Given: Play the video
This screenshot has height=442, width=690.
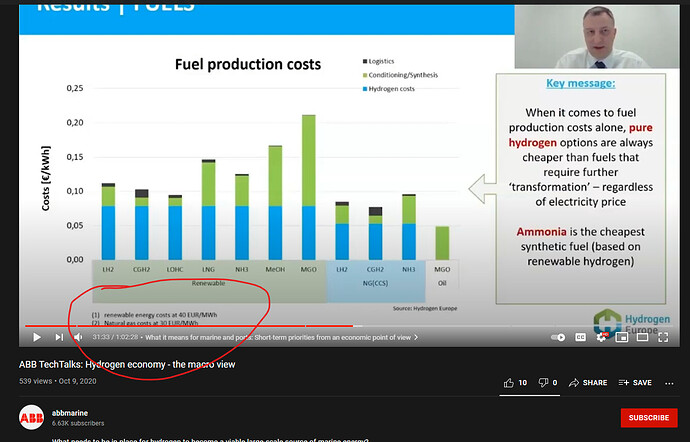Looking at the screenshot, I should tap(37, 337).
